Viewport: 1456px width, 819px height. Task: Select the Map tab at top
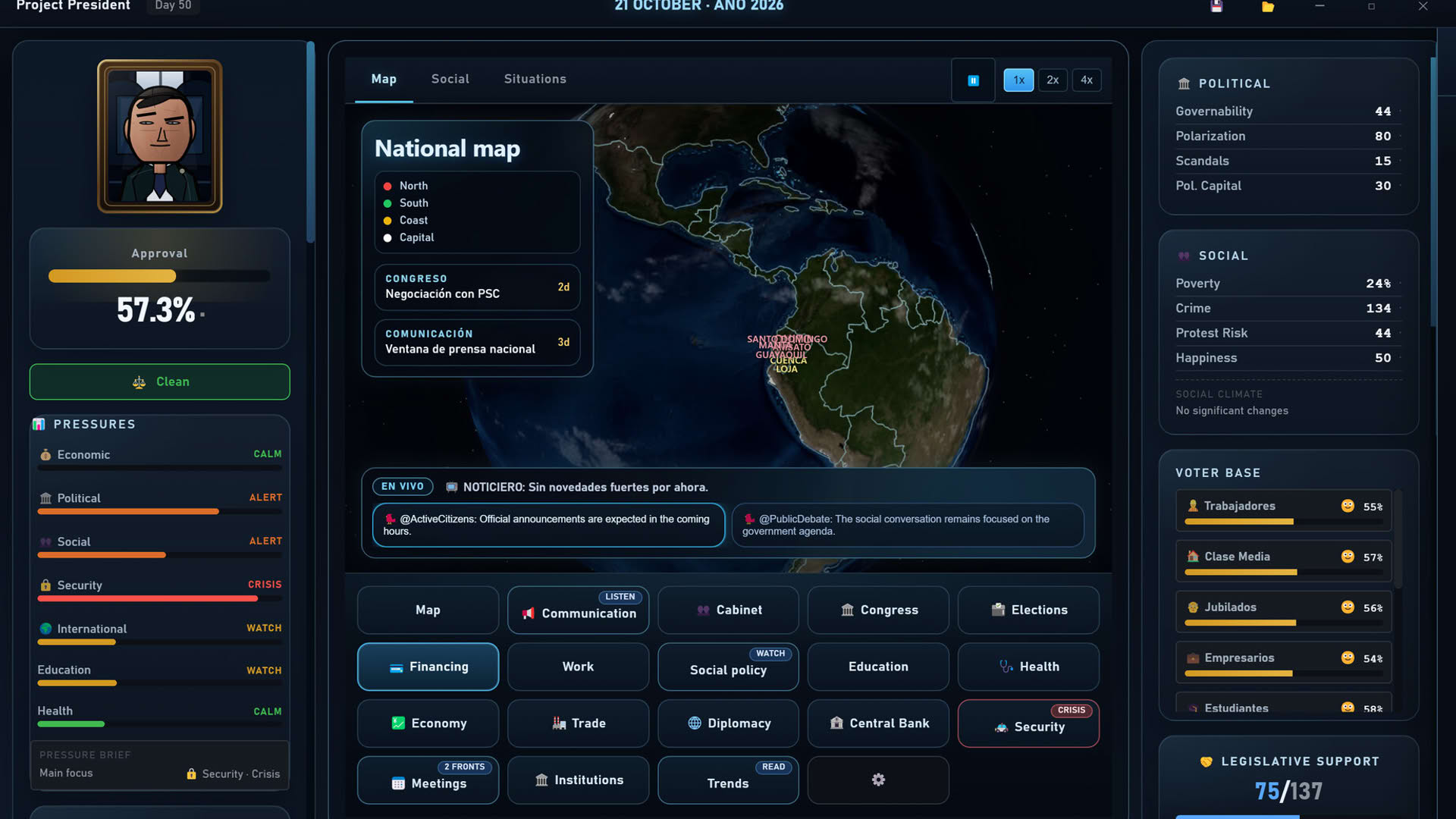click(384, 79)
